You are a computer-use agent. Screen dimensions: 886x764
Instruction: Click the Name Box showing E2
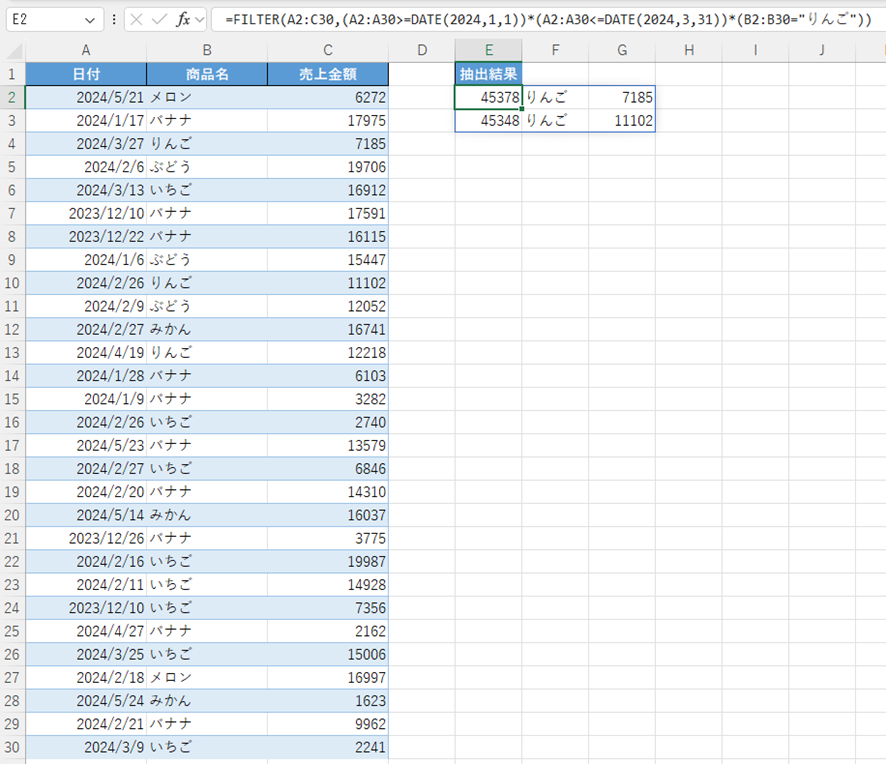(40, 20)
